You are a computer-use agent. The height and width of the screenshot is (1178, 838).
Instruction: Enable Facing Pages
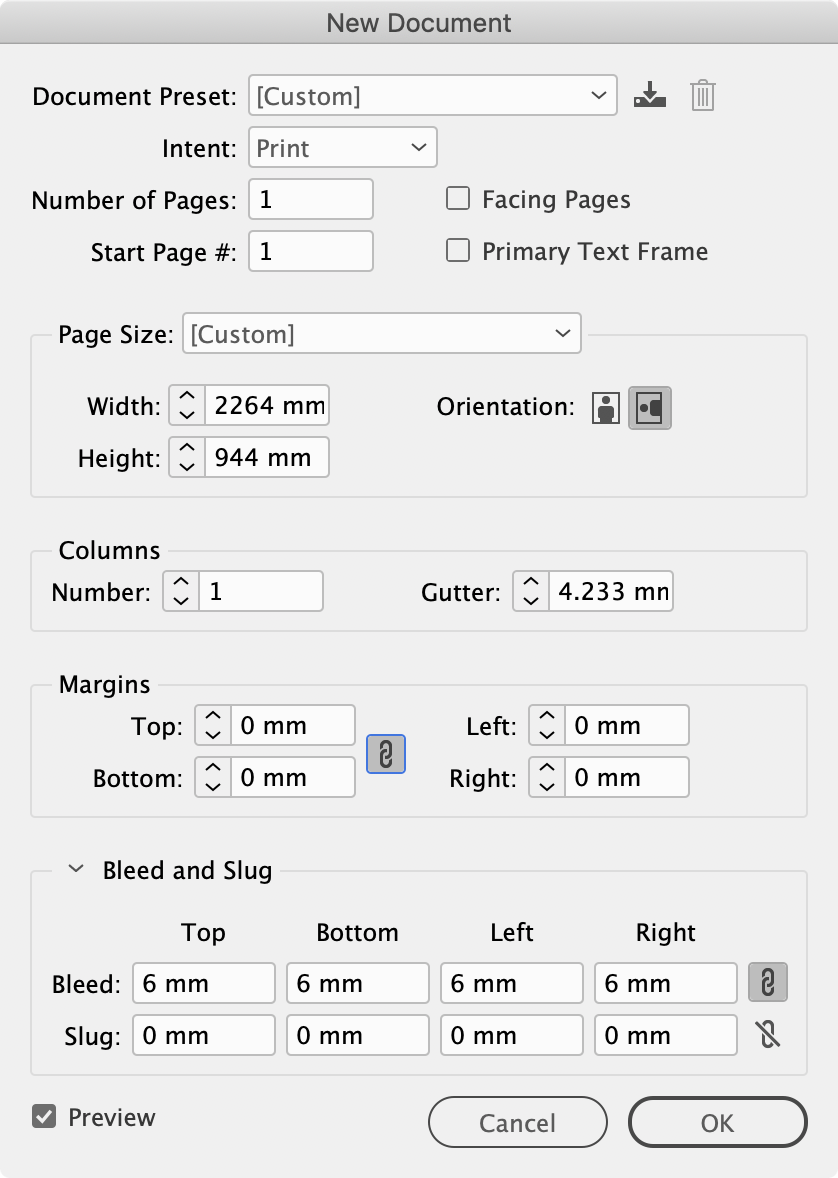point(457,198)
